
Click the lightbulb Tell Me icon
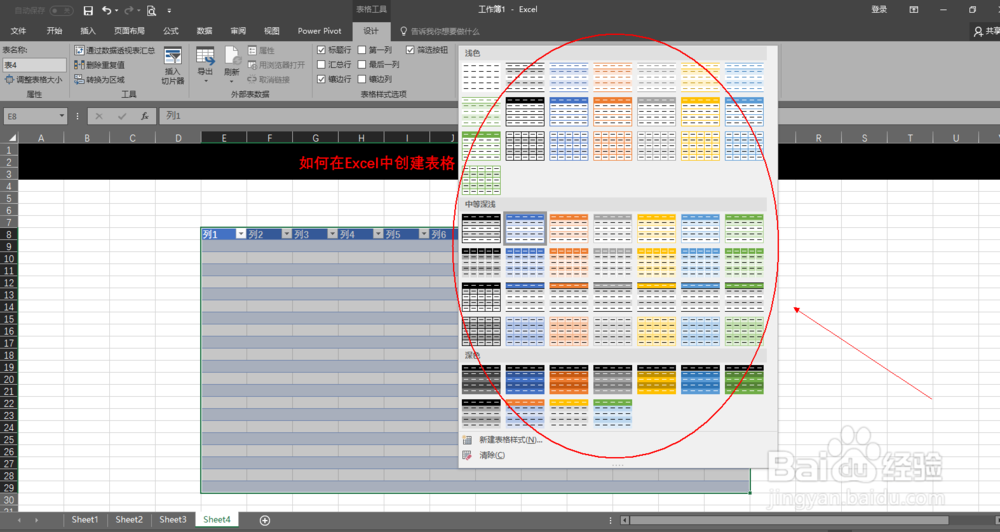click(404, 31)
